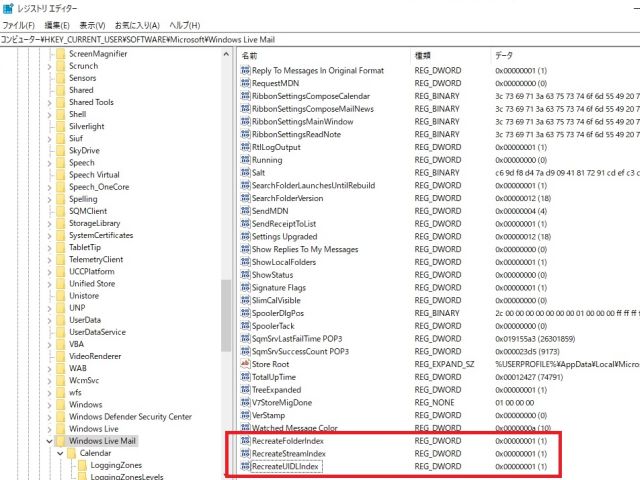
Task: Select the TreeExpanded value name
Action: [x=276, y=390]
